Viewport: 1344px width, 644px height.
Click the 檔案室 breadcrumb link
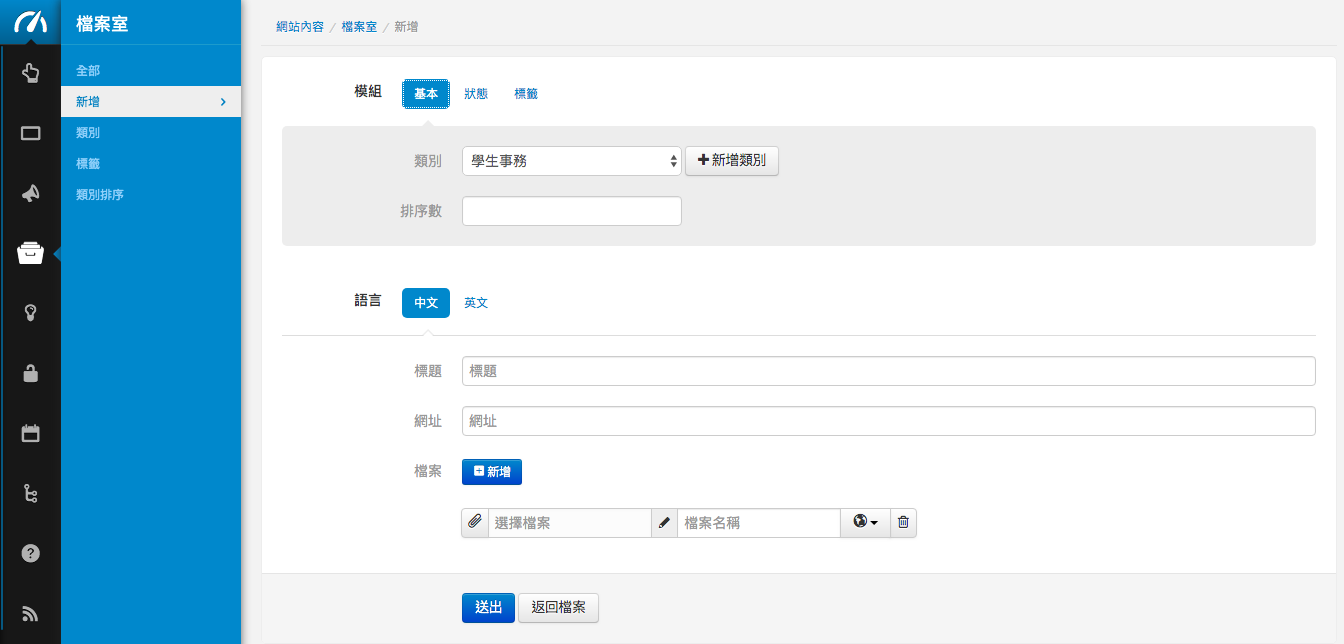click(359, 27)
